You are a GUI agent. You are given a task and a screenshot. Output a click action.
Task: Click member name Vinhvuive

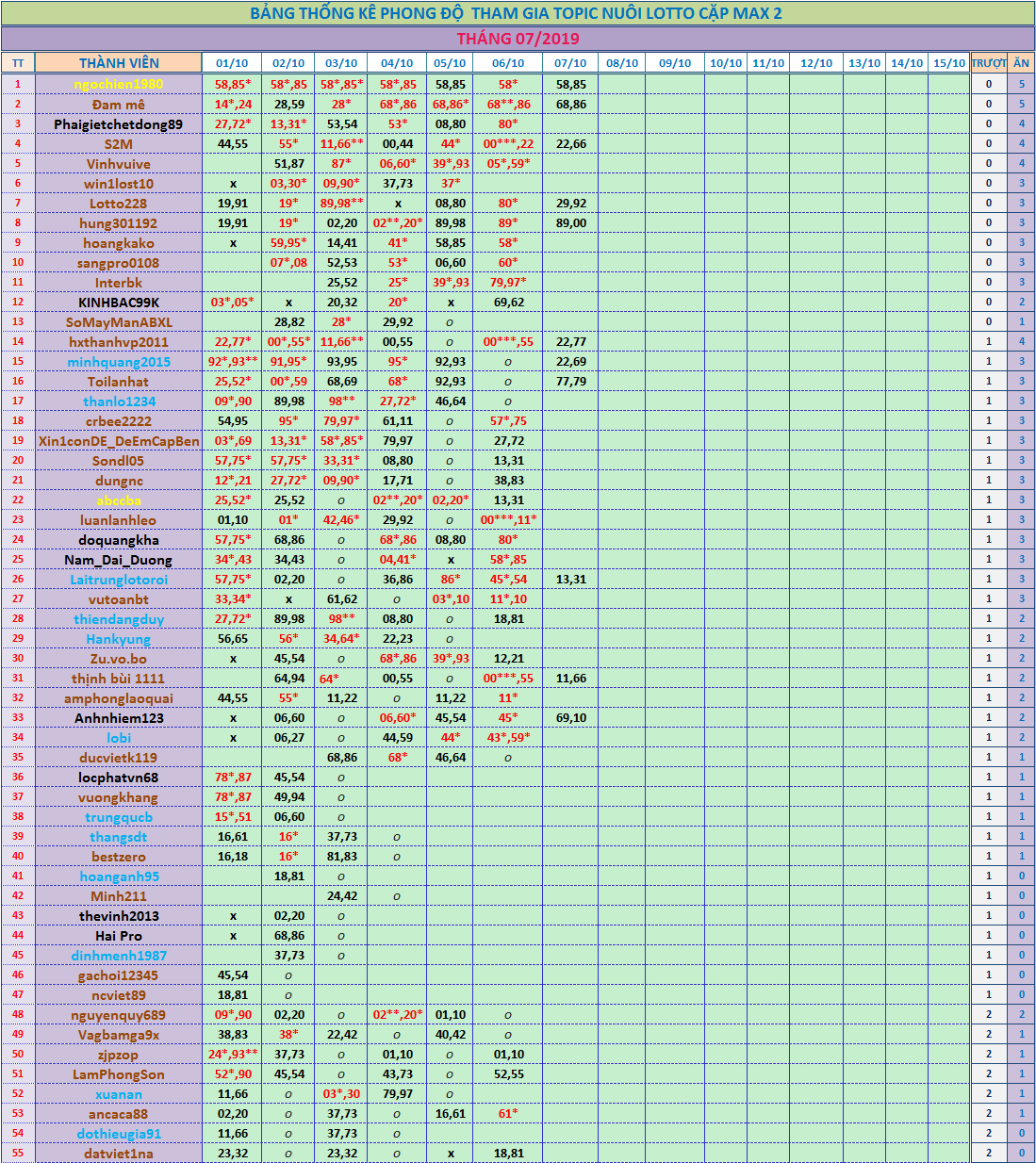point(119,163)
